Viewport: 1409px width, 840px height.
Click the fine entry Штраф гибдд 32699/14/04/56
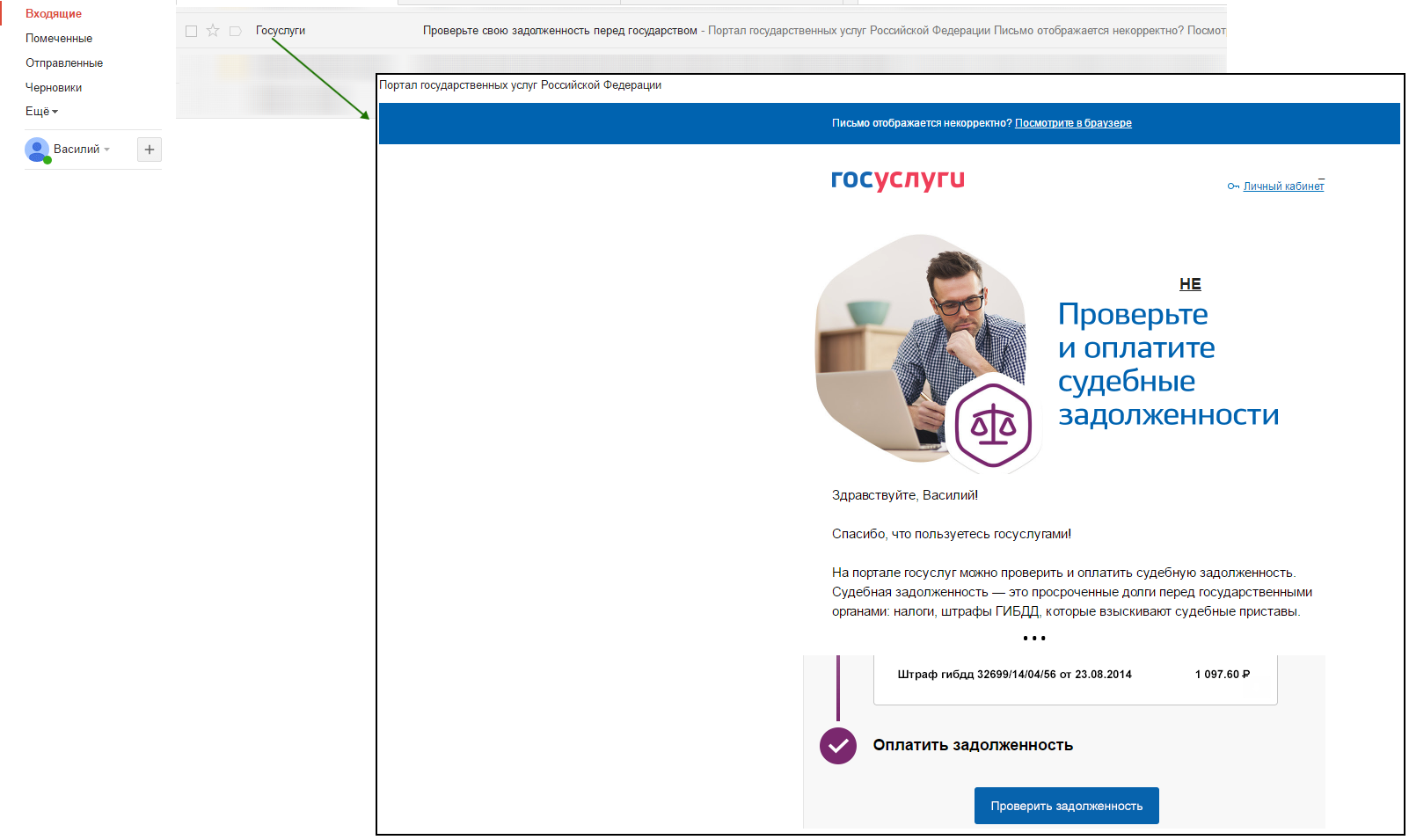(1014, 675)
